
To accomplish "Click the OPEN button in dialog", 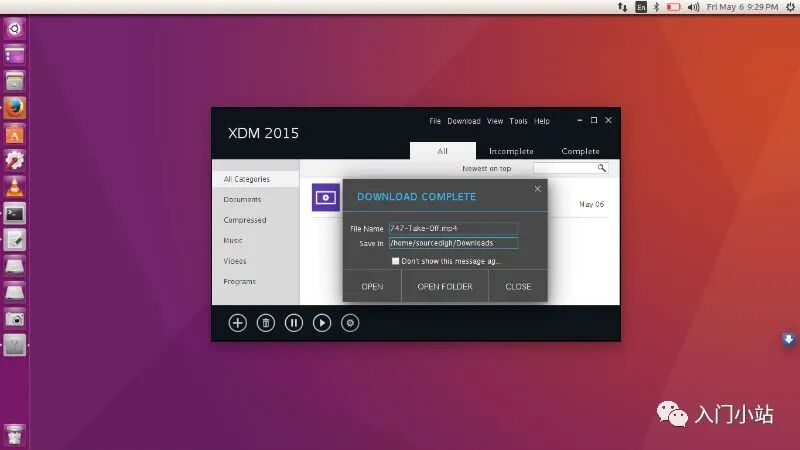I will (372, 286).
